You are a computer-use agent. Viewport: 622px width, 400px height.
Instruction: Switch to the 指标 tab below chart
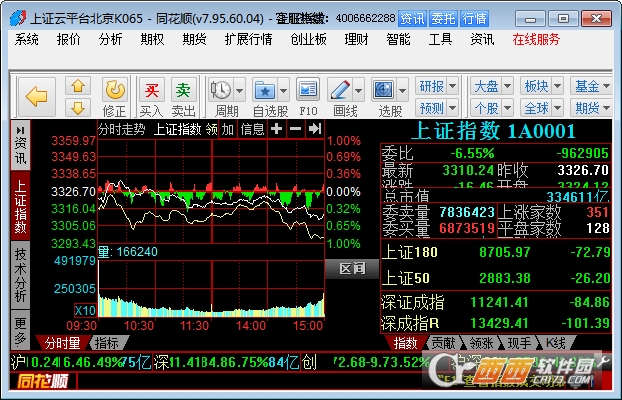tap(107, 343)
